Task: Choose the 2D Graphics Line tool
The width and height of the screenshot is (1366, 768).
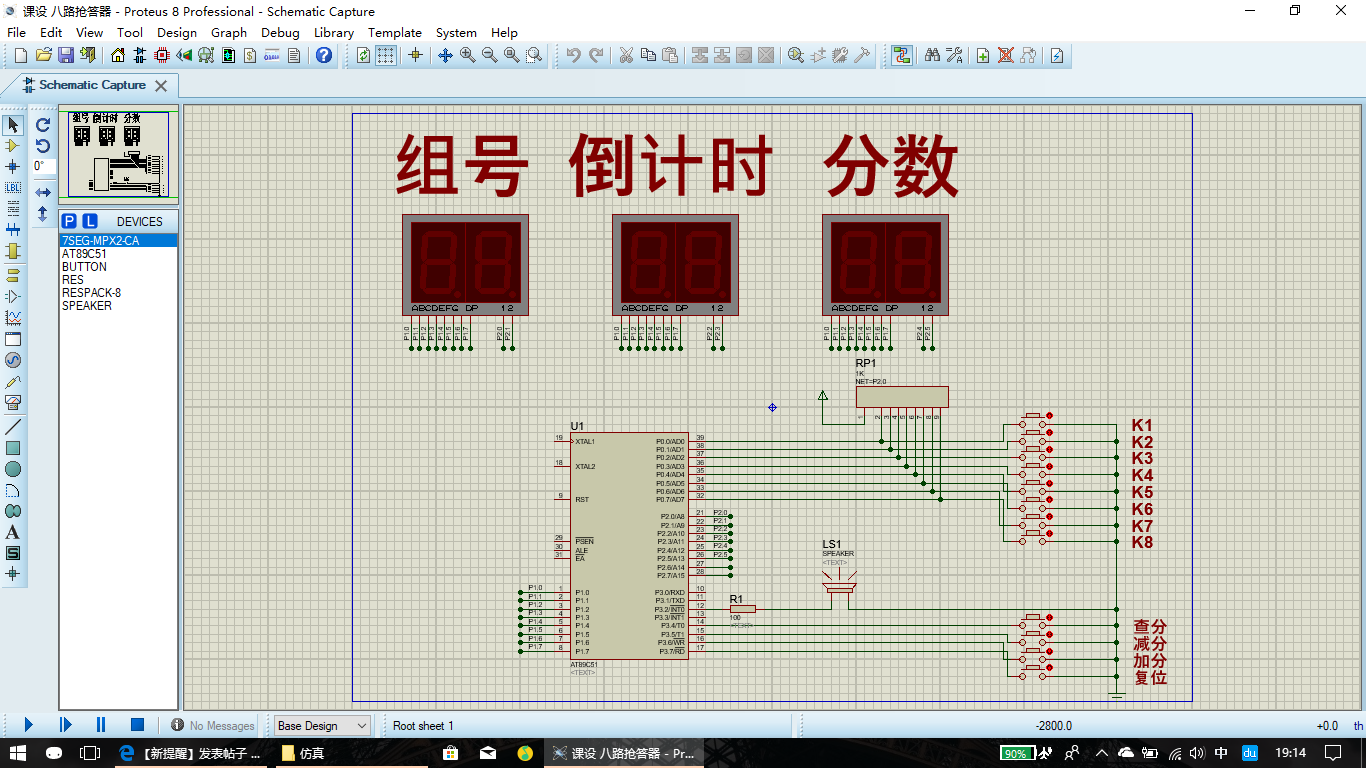Action: point(13,427)
